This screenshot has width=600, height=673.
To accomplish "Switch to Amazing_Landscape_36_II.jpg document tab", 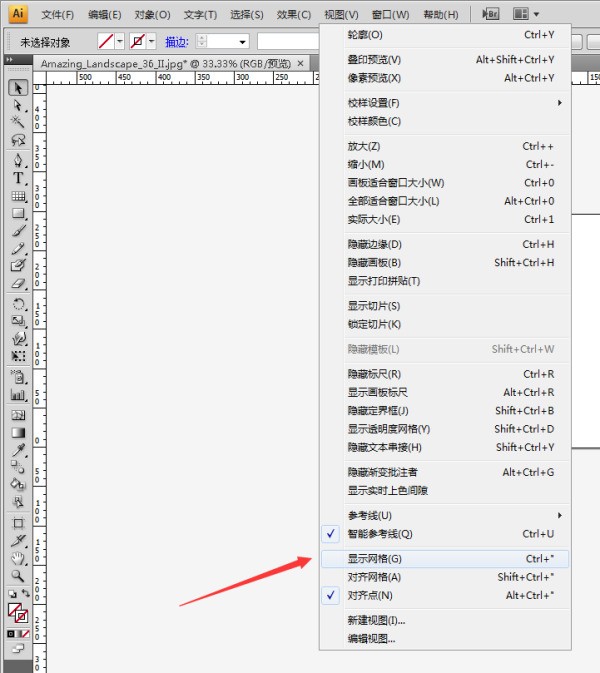I will pos(166,64).
